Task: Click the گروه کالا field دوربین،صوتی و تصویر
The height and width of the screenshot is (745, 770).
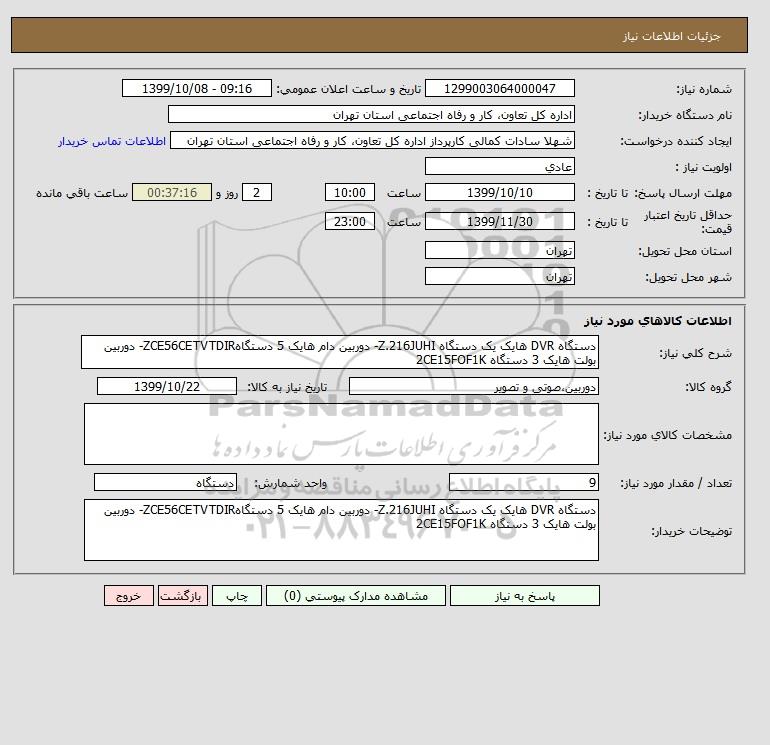Action: point(473,386)
